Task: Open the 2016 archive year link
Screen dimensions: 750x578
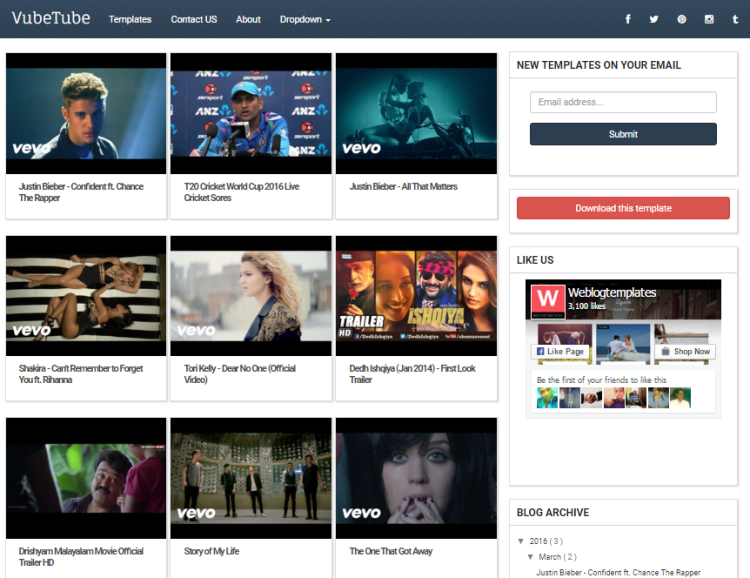Action: click(x=538, y=541)
